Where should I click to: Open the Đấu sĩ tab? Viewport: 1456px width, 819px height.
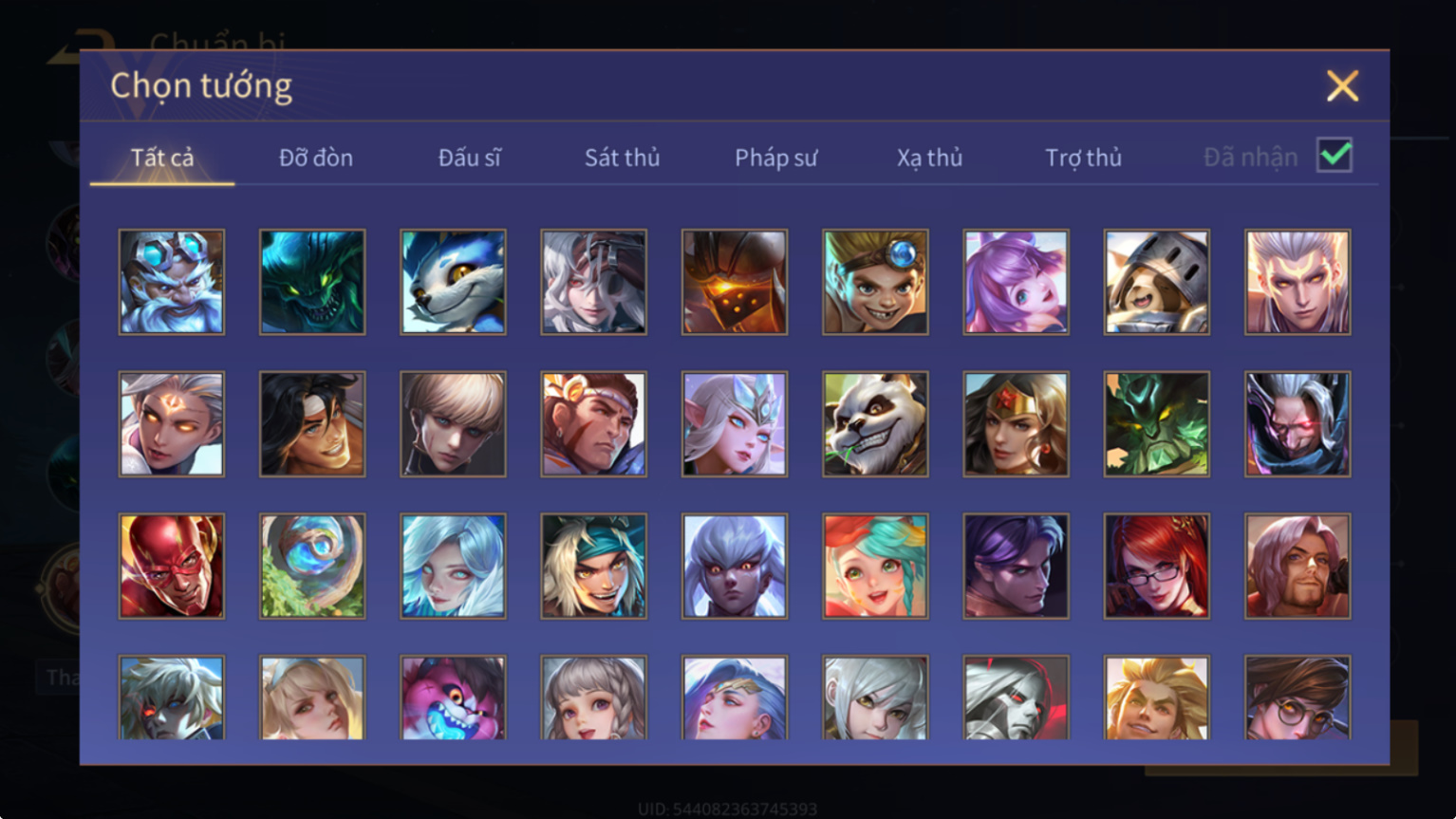click(469, 158)
